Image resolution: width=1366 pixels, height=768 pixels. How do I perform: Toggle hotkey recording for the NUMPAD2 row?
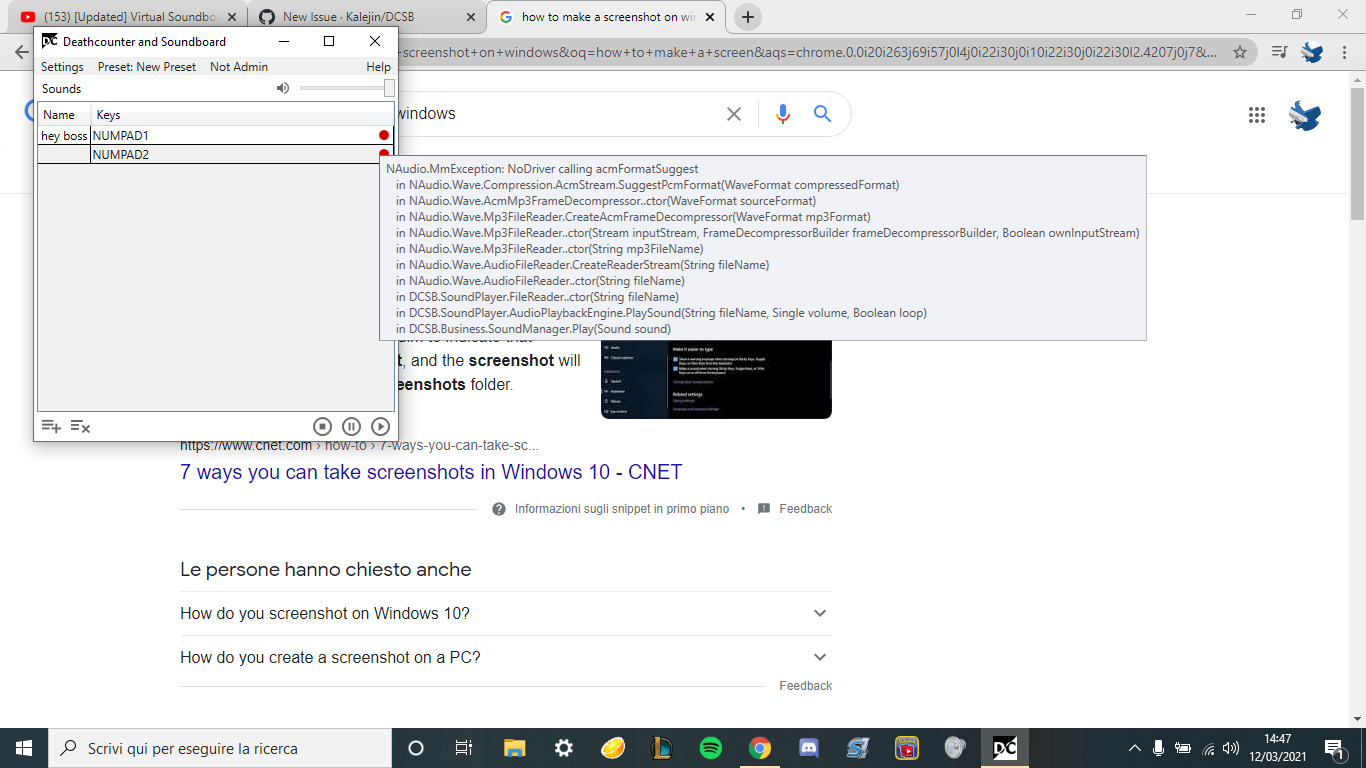(383, 154)
